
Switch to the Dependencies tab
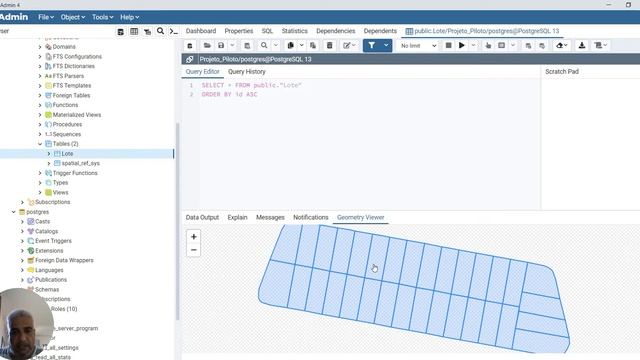[x=336, y=31]
